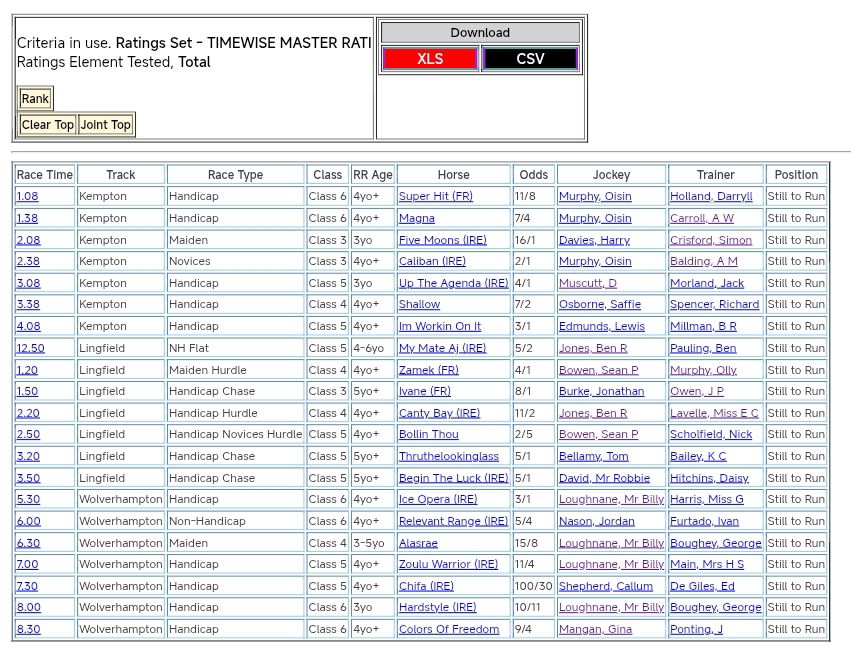Open horse Caliban (IRE) page
851x662 pixels.
(432, 262)
